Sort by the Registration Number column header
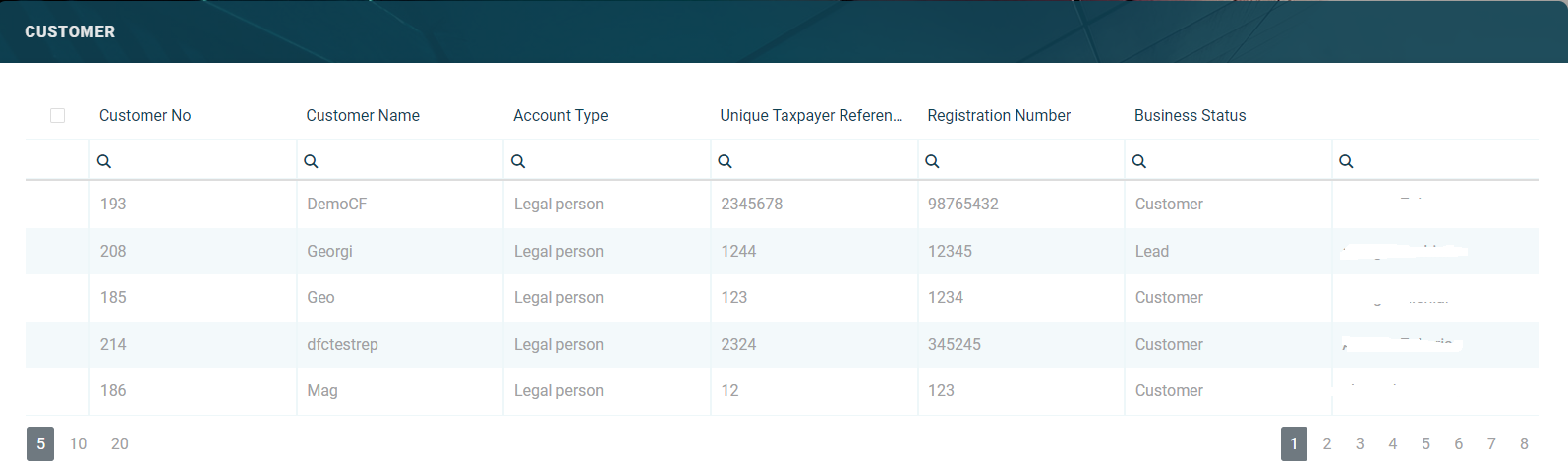 point(999,116)
